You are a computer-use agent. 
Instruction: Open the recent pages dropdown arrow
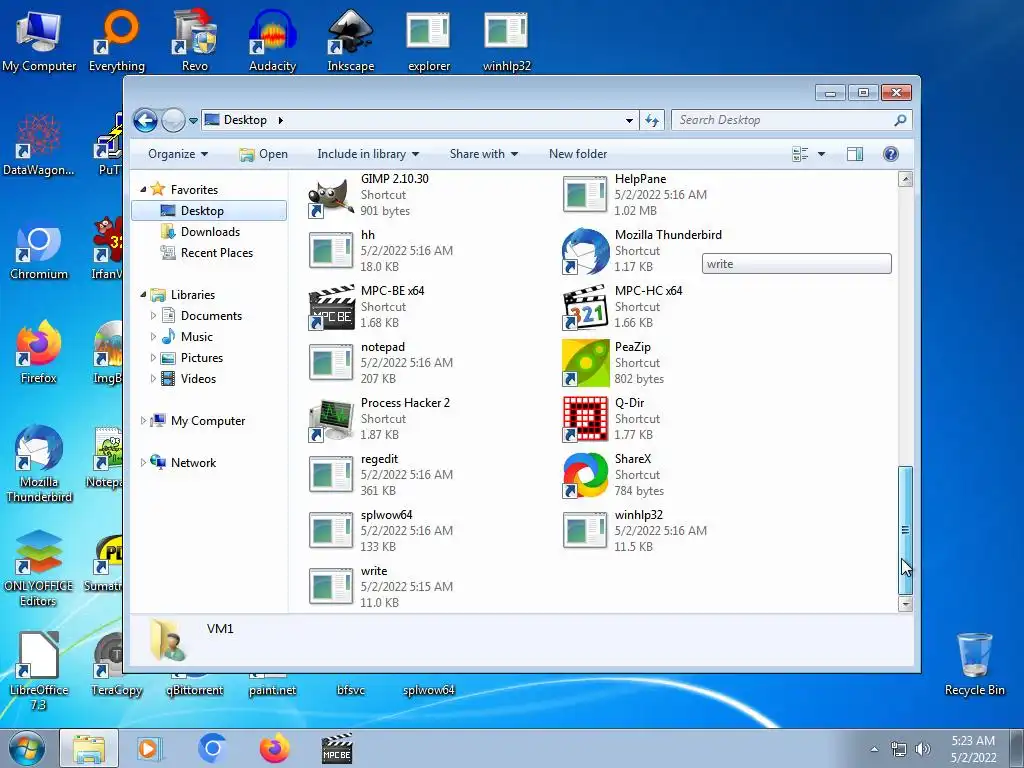click(193, 121)
